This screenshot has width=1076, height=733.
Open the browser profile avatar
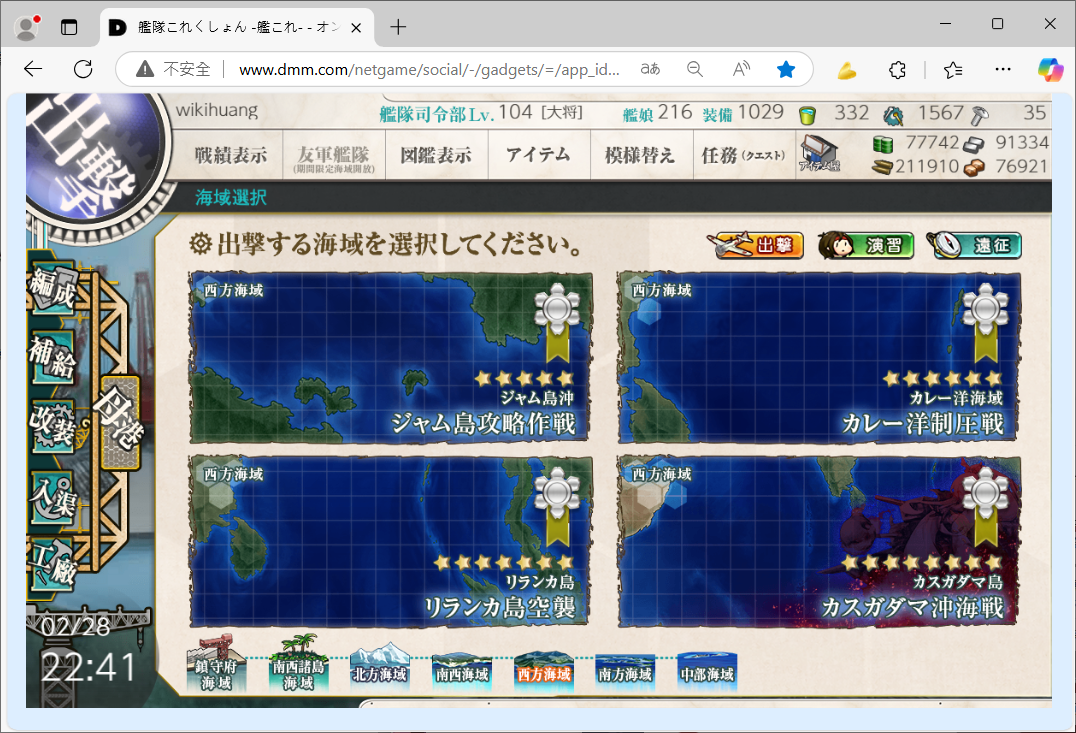click(x=27, y=27)
